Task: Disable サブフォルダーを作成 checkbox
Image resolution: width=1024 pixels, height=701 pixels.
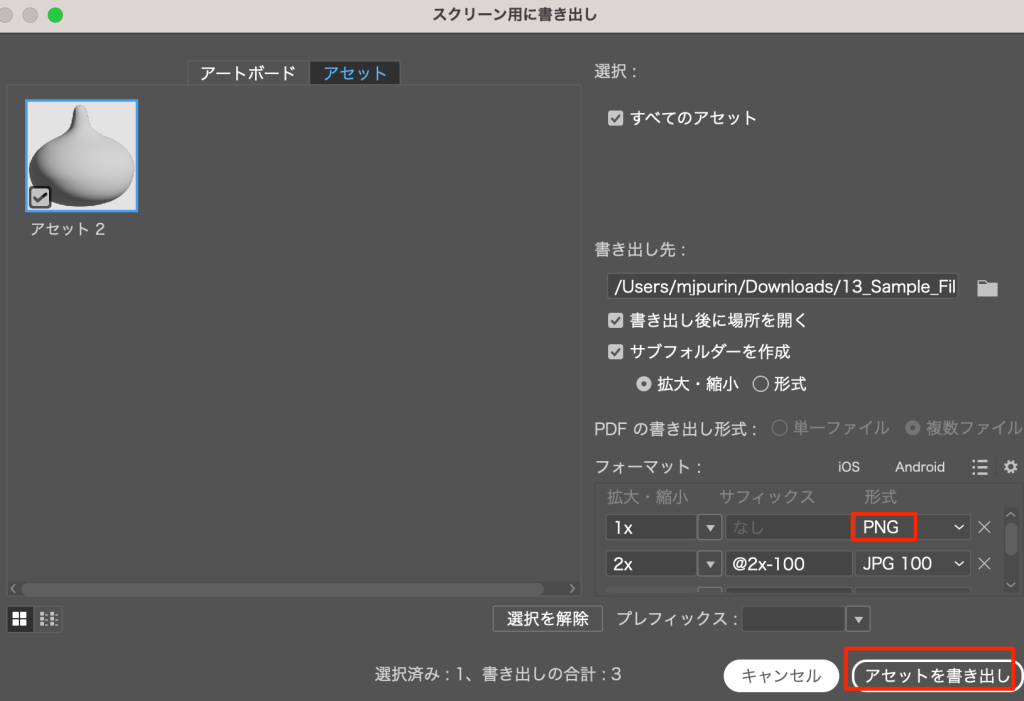Action: point(616,352)
